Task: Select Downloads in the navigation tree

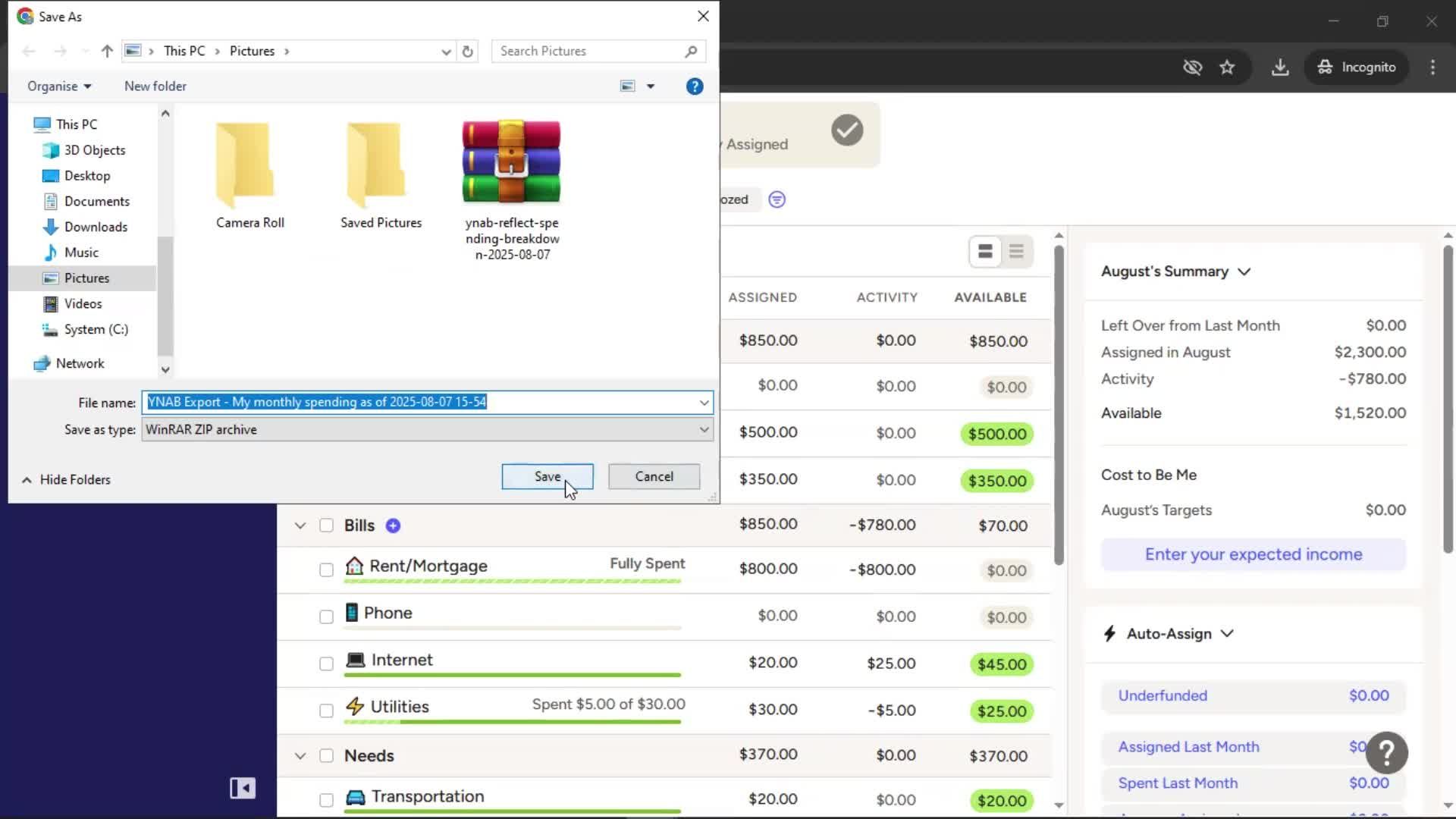Action: coord(96,227)
